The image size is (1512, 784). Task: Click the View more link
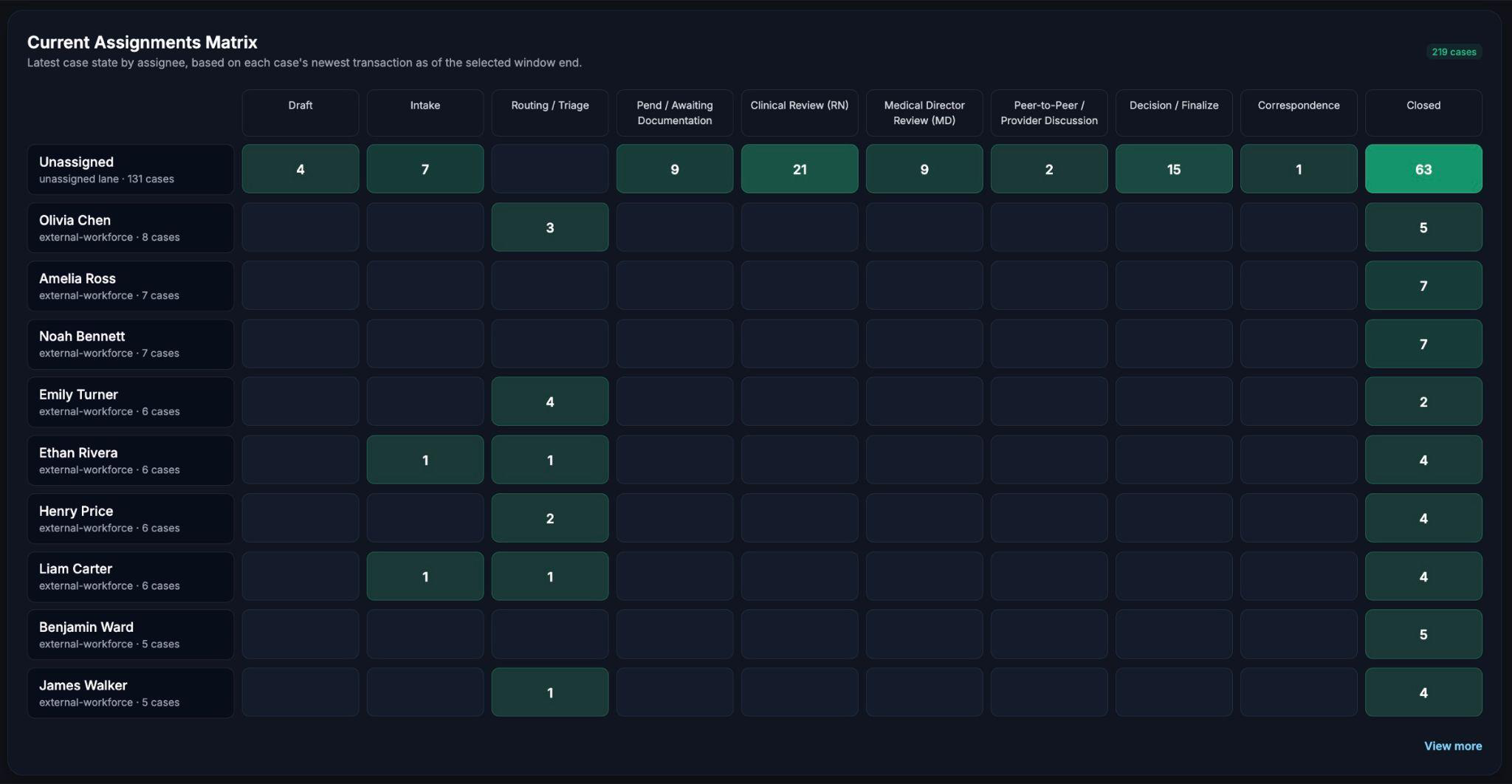(1452, 746)
